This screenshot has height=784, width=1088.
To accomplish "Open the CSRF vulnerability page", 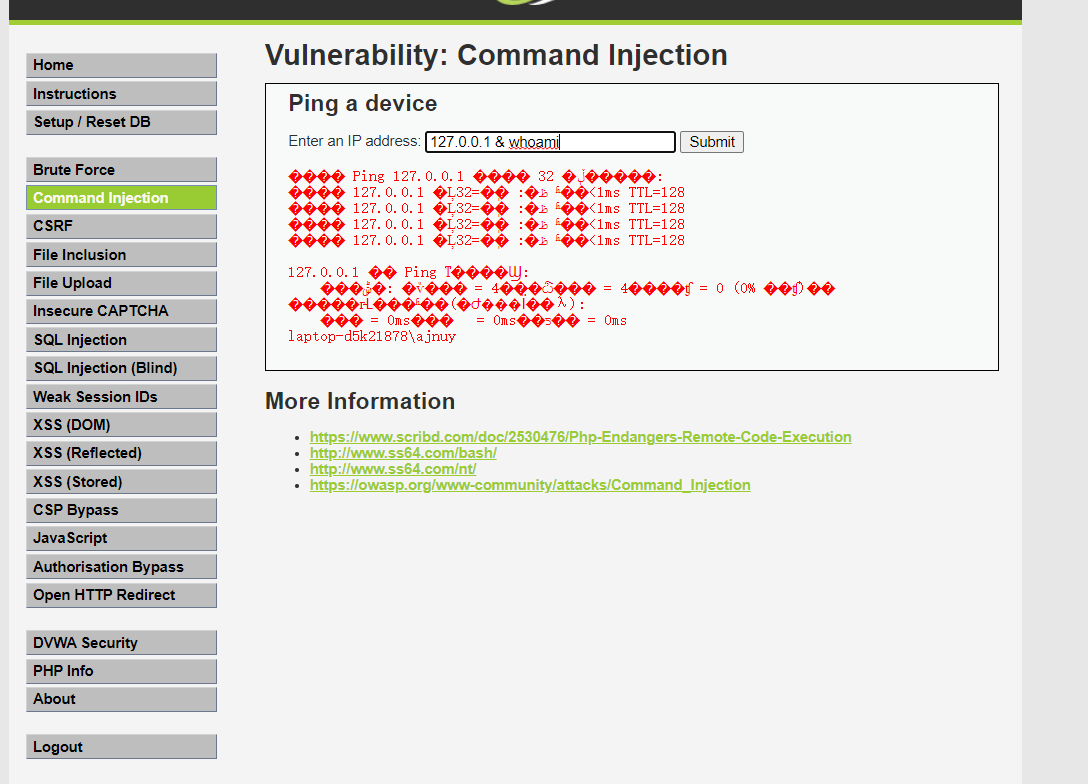I will [121, 226].
